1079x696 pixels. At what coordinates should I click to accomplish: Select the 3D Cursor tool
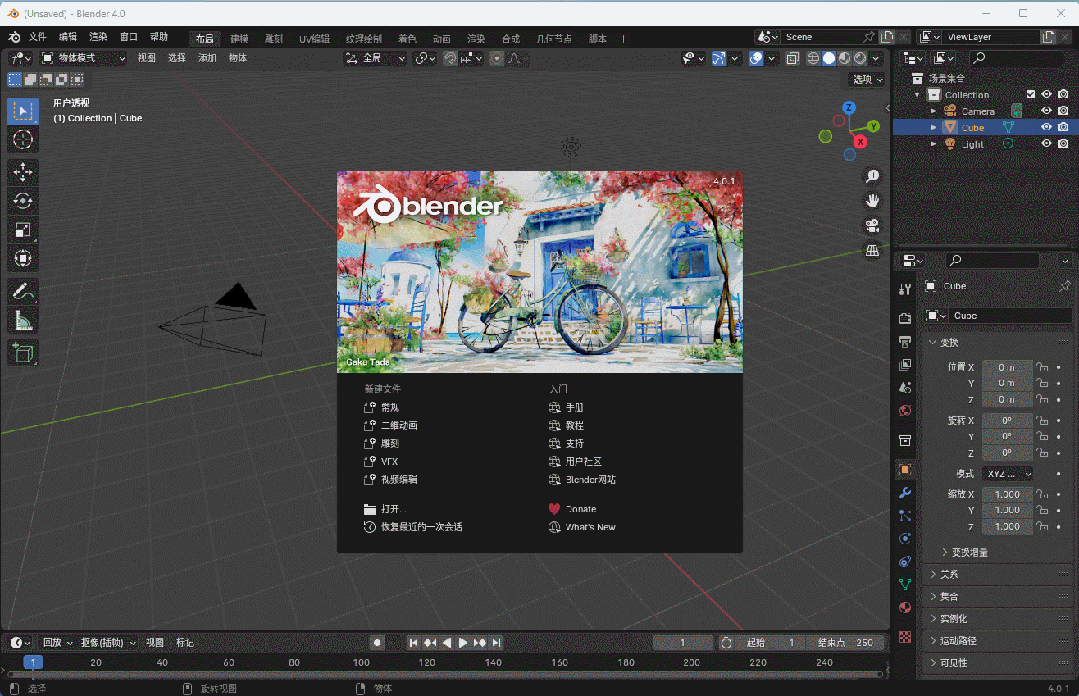pos(23,140)
